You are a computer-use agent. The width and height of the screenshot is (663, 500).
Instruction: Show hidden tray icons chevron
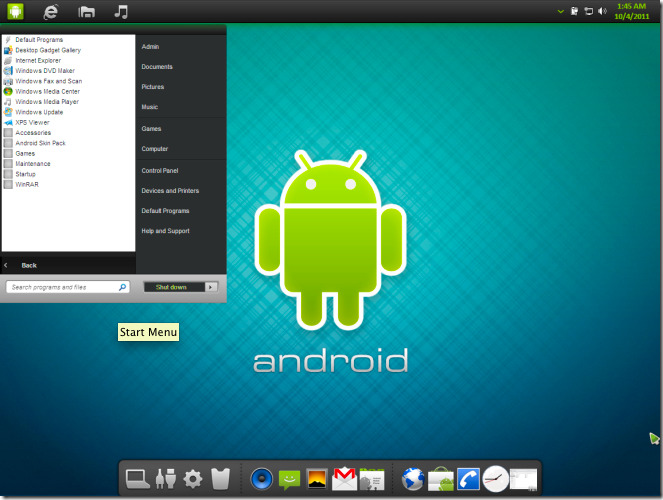[561, 11]
